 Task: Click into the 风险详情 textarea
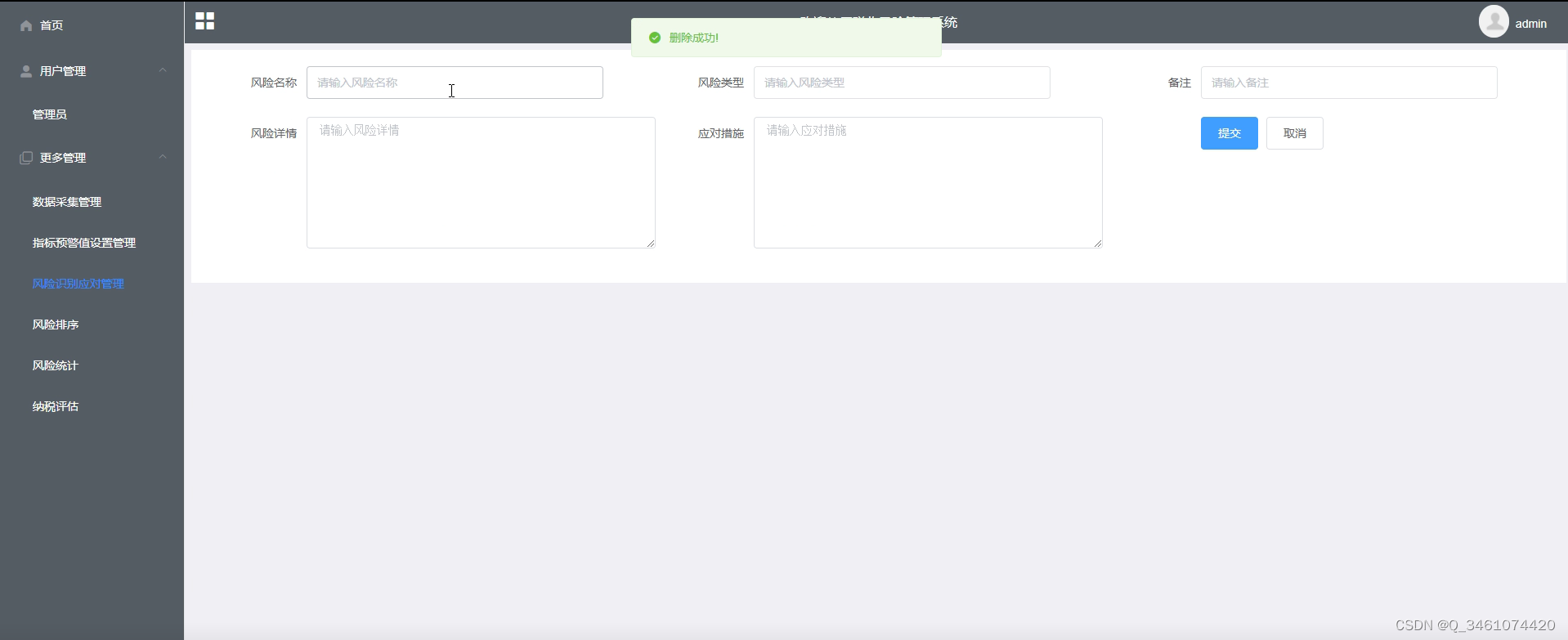coord(481,182)
